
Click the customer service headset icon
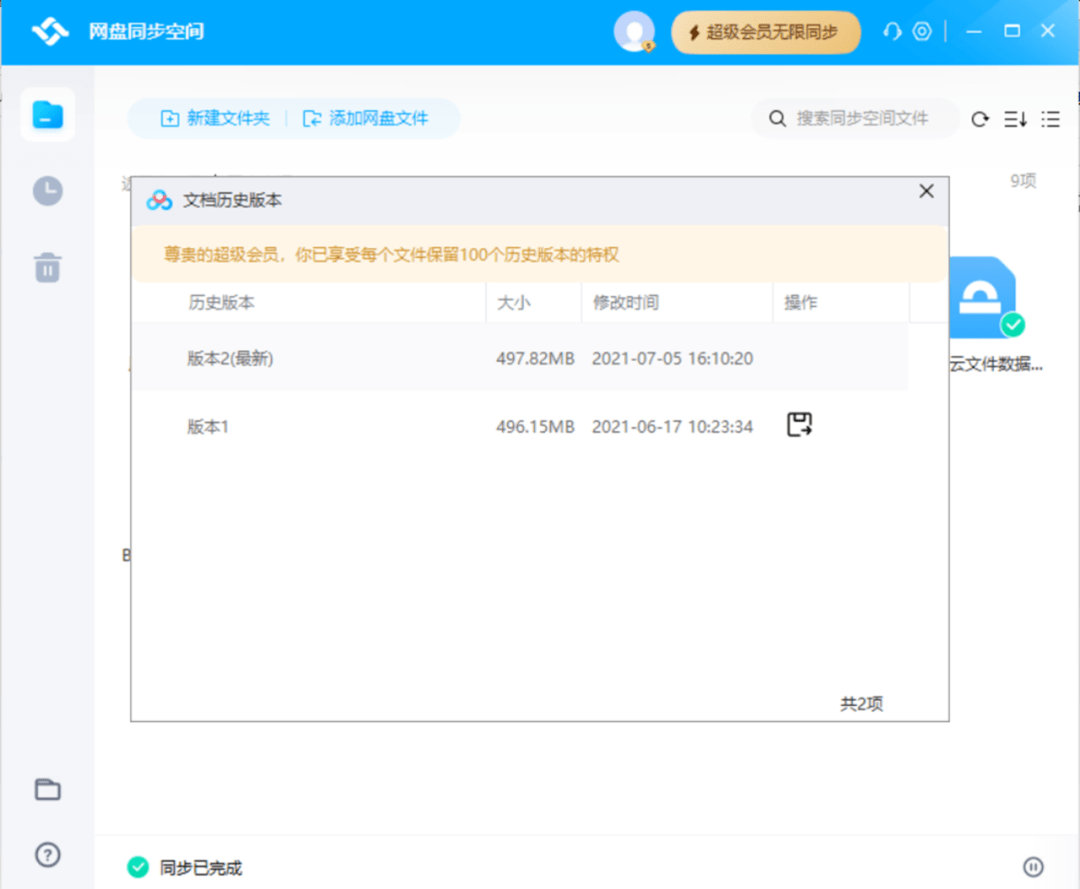[892, 32]
